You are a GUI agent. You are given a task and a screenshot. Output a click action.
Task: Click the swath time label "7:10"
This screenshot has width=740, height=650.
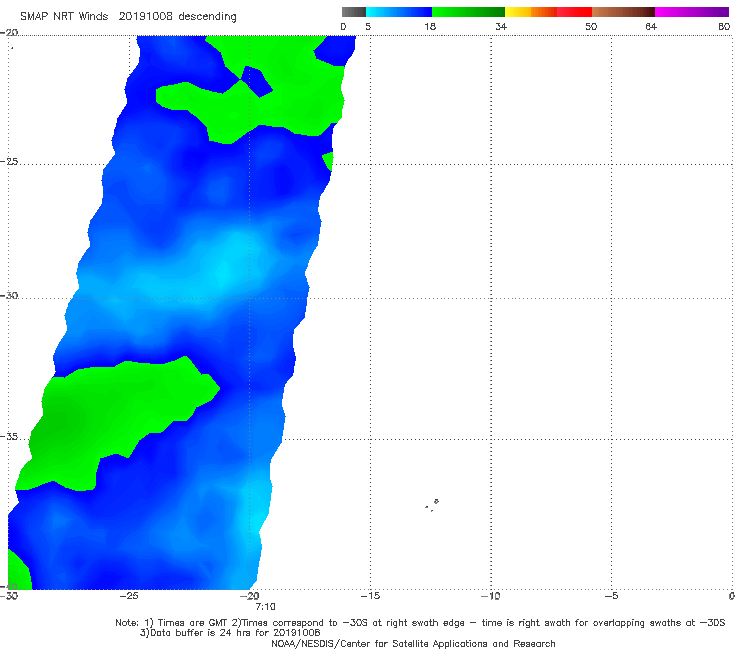pos(265,607)
